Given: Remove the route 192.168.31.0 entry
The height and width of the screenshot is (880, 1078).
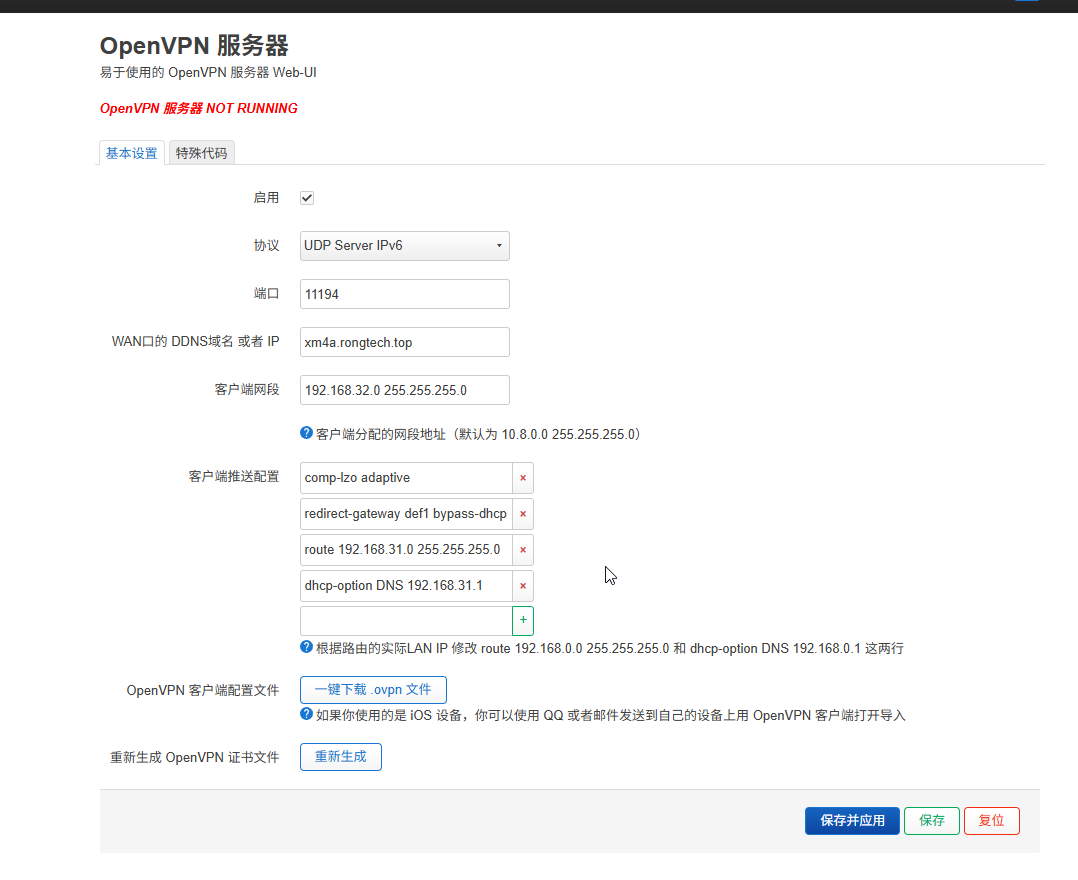Looking at the screenshot, I should pyautogui.click(x=523, y=549).
